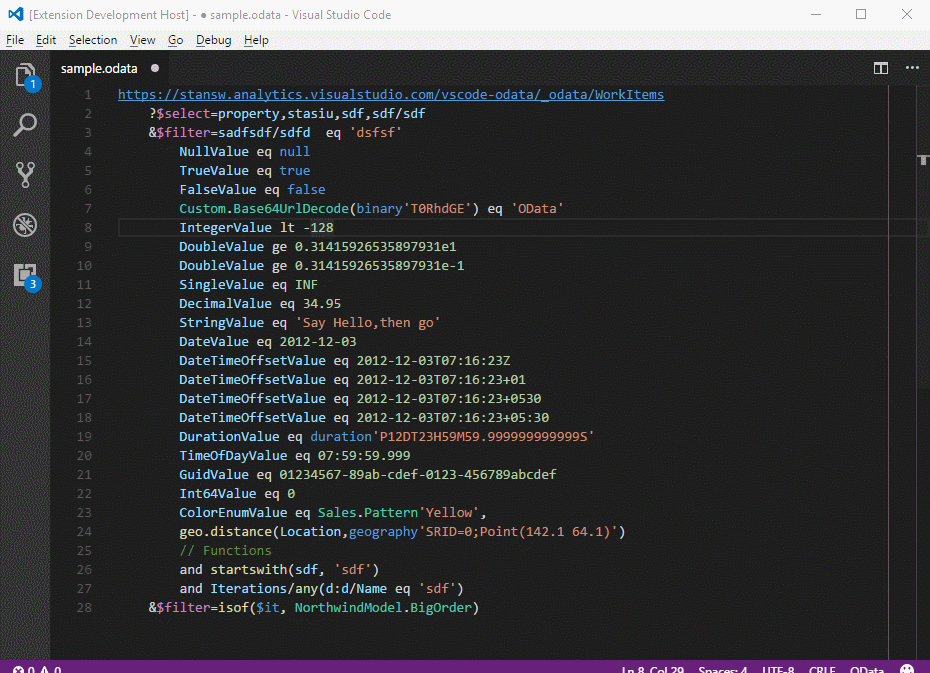Open the Explorer view in the activity bar
Screen dimensions: 930x673
click(25, 75)
